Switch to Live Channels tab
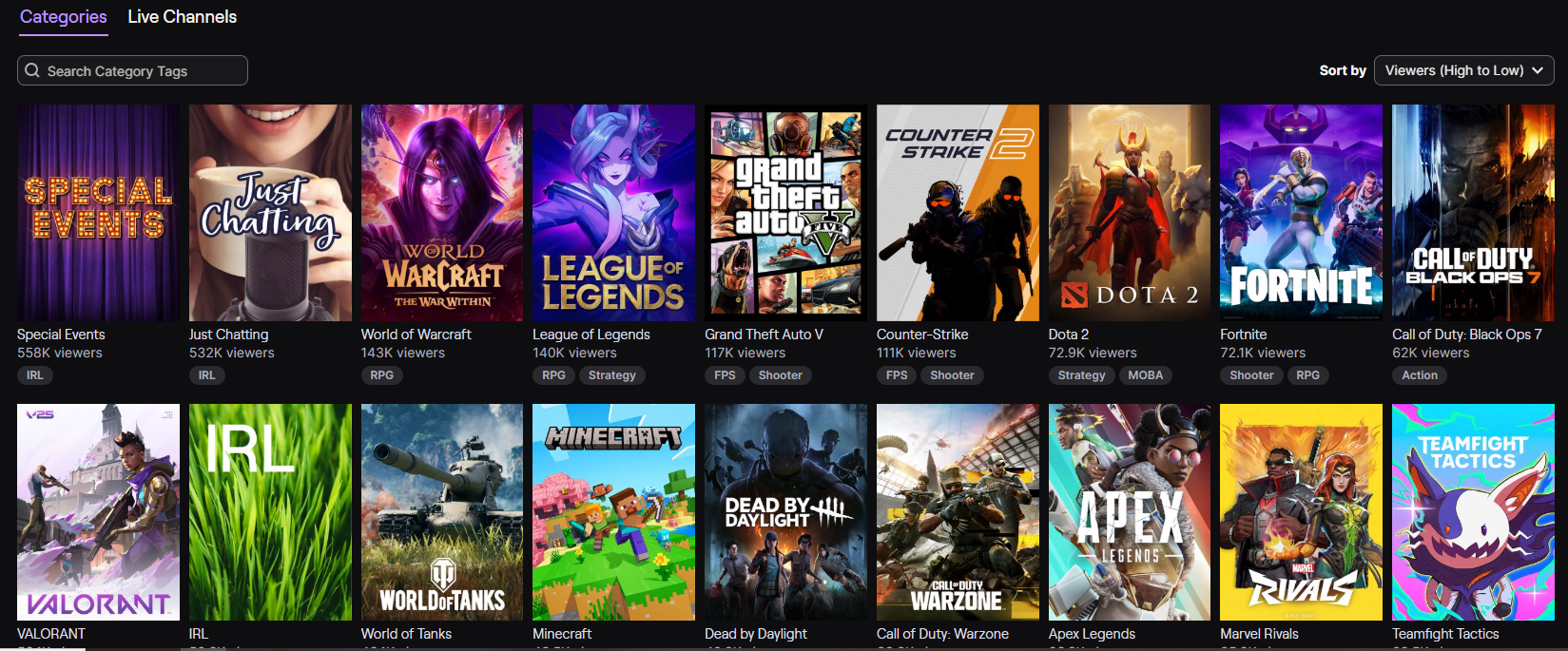The height and width of the screenshot is (651, 1568). (x=182, y=17)
